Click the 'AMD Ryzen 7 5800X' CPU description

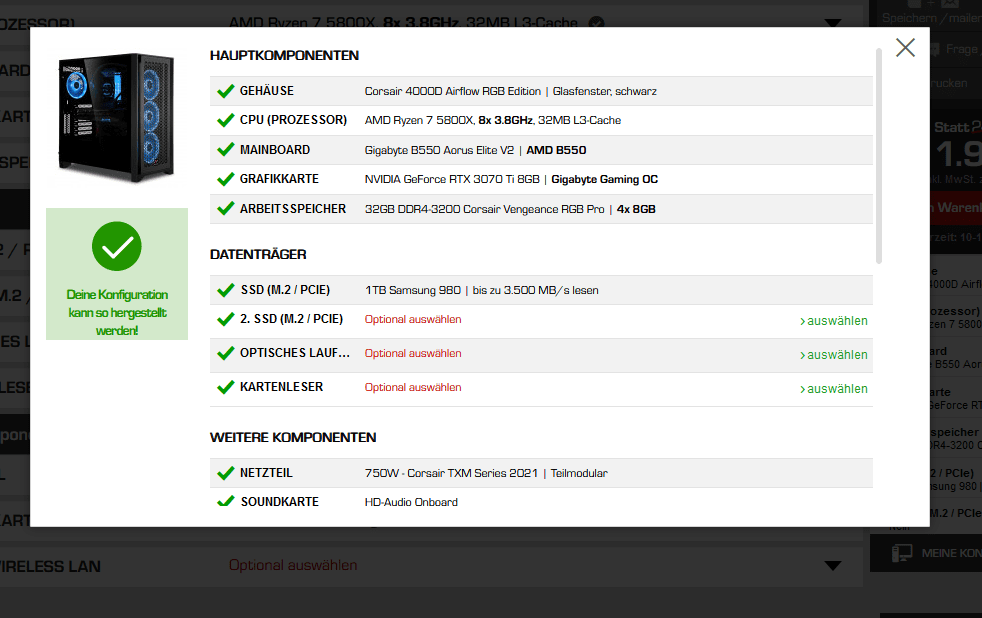coord(418,120)
